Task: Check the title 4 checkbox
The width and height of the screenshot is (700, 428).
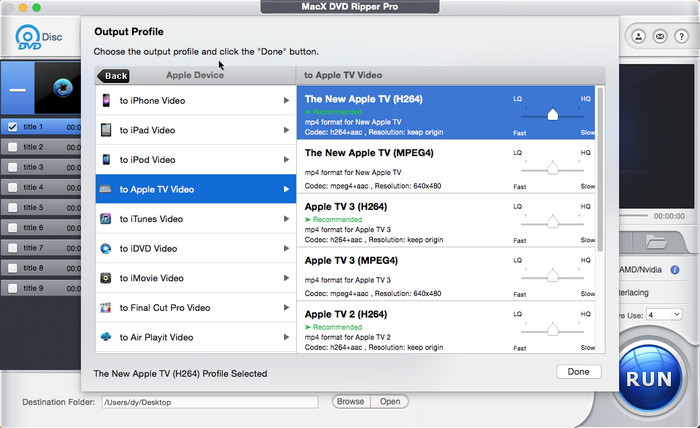Action: coord(12,187)
